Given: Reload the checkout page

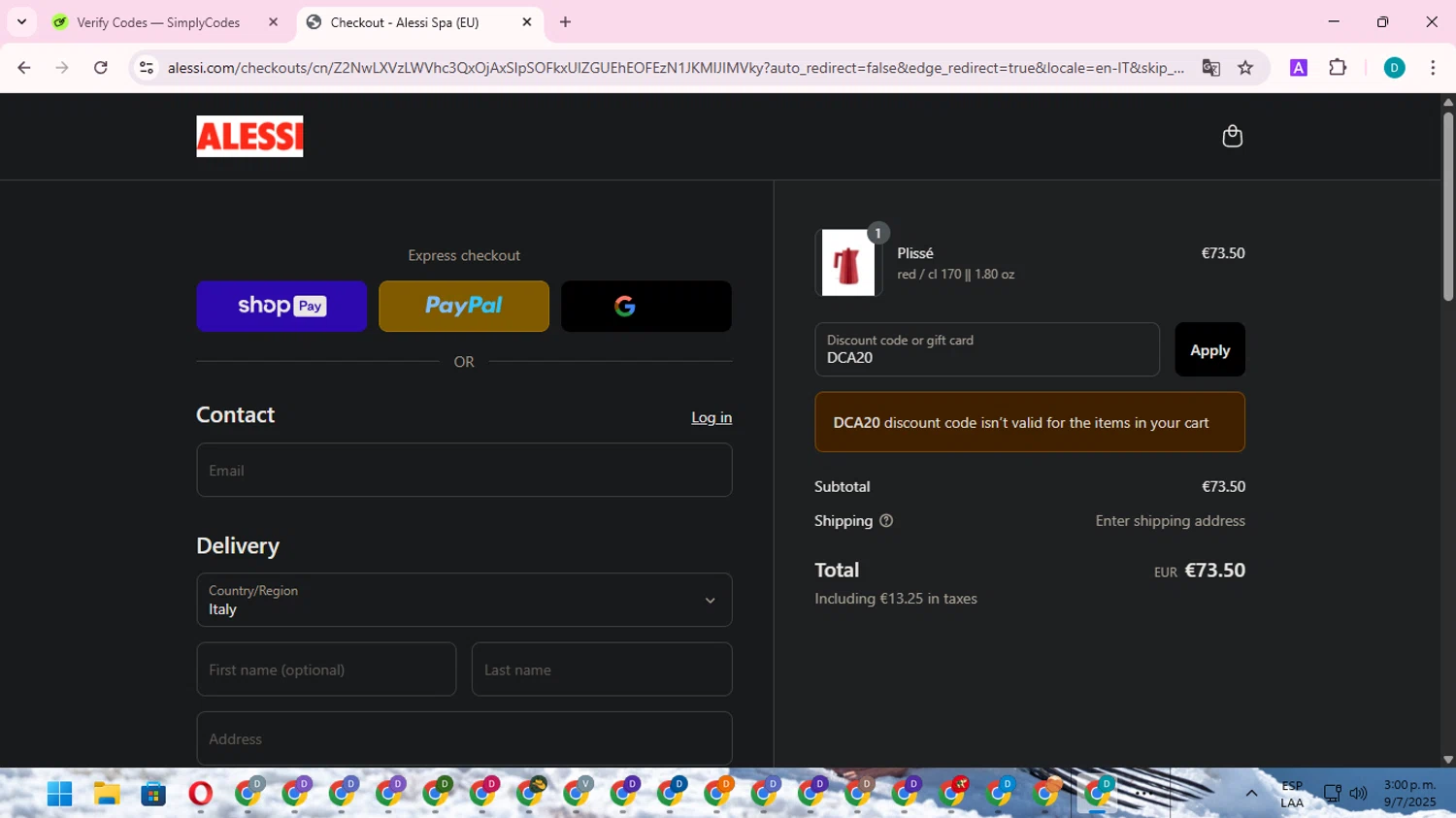Looking at the screenshot, I should [x=101, y=68].
